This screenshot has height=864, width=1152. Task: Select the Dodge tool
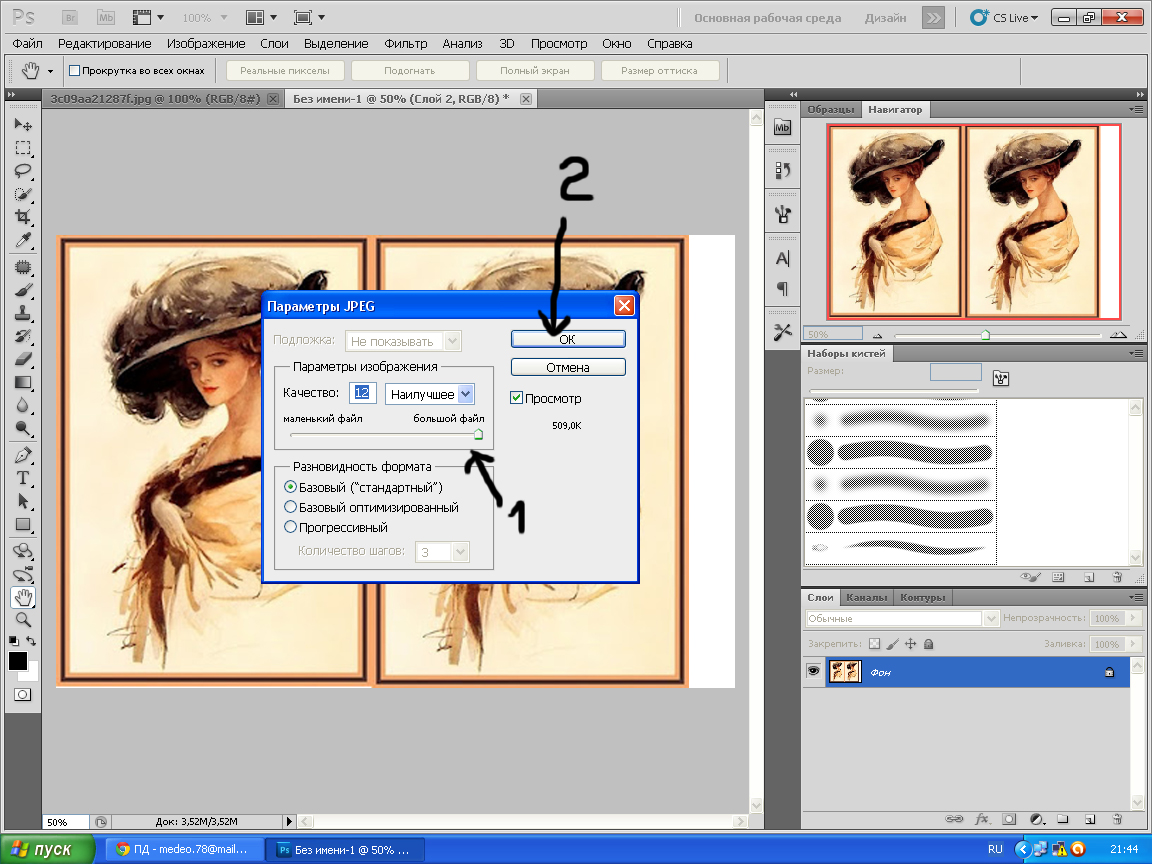(23, 428)
